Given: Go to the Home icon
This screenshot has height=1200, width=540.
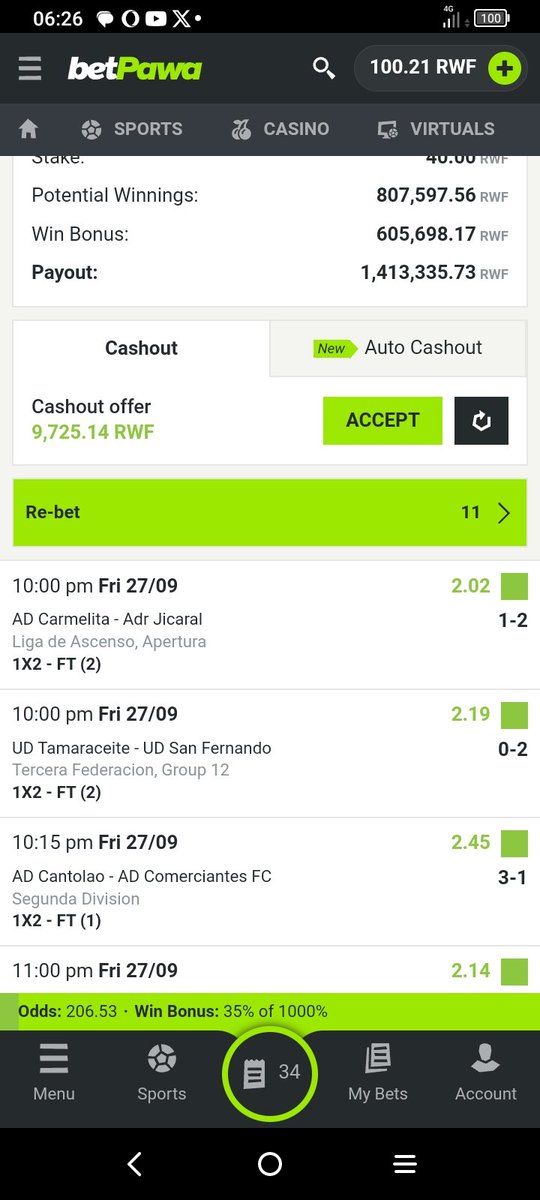Looking at the screenshot, I should pos(29,129).
